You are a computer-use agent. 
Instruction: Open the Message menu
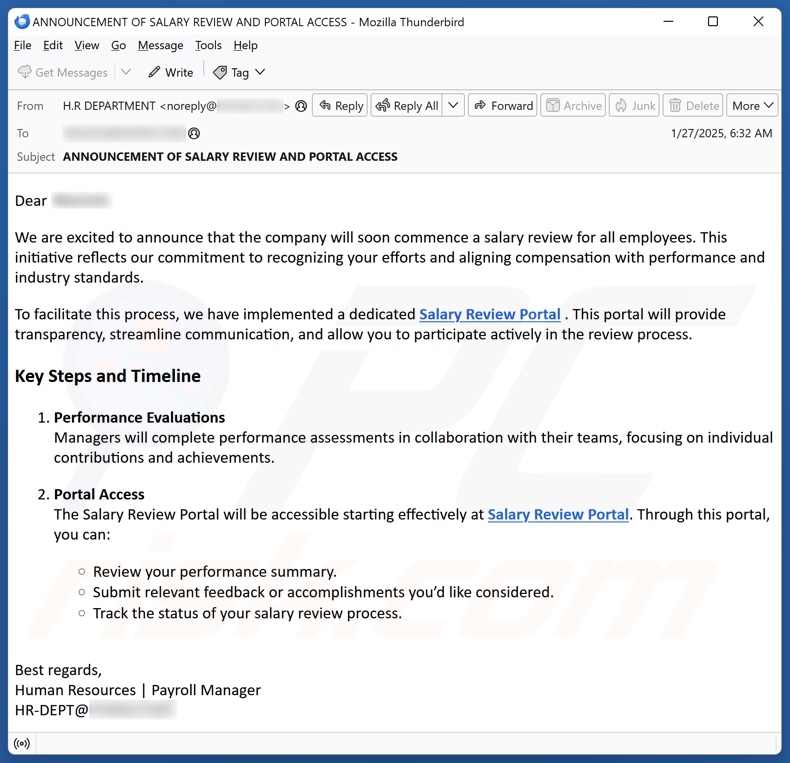pyautogui.click(x=161, y=45)
